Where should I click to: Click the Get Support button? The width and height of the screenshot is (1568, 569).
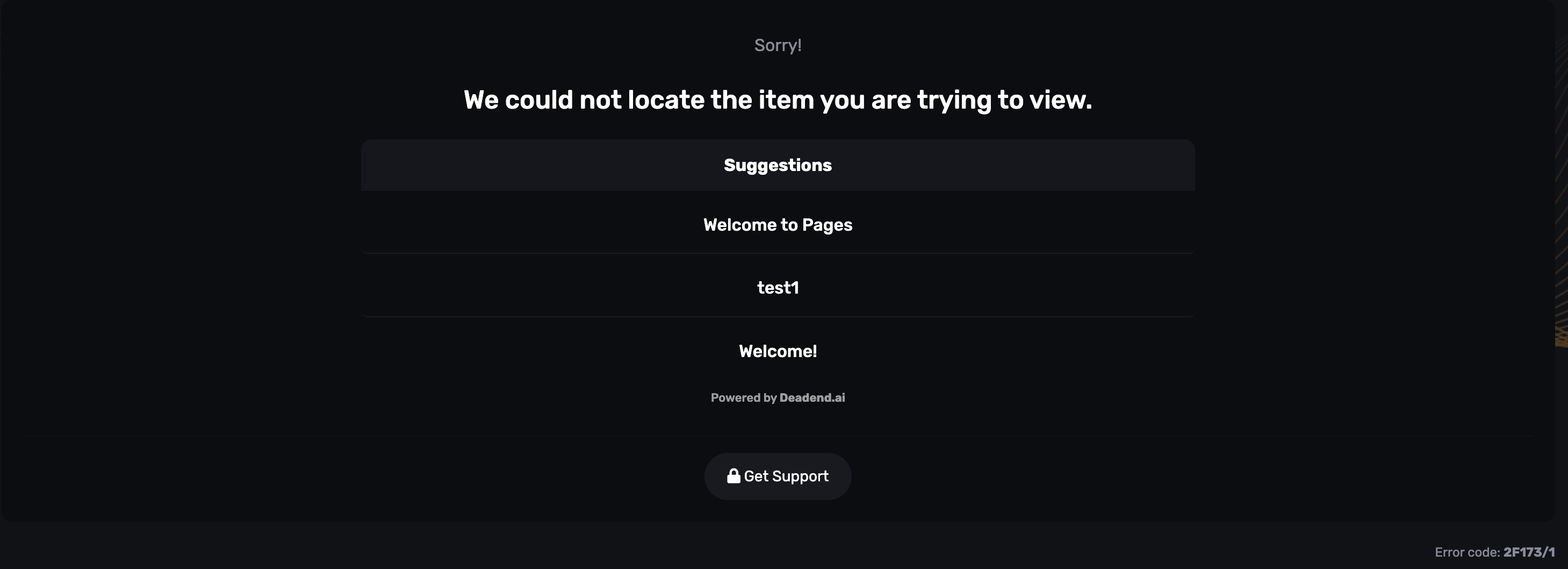tap(778, 476)
